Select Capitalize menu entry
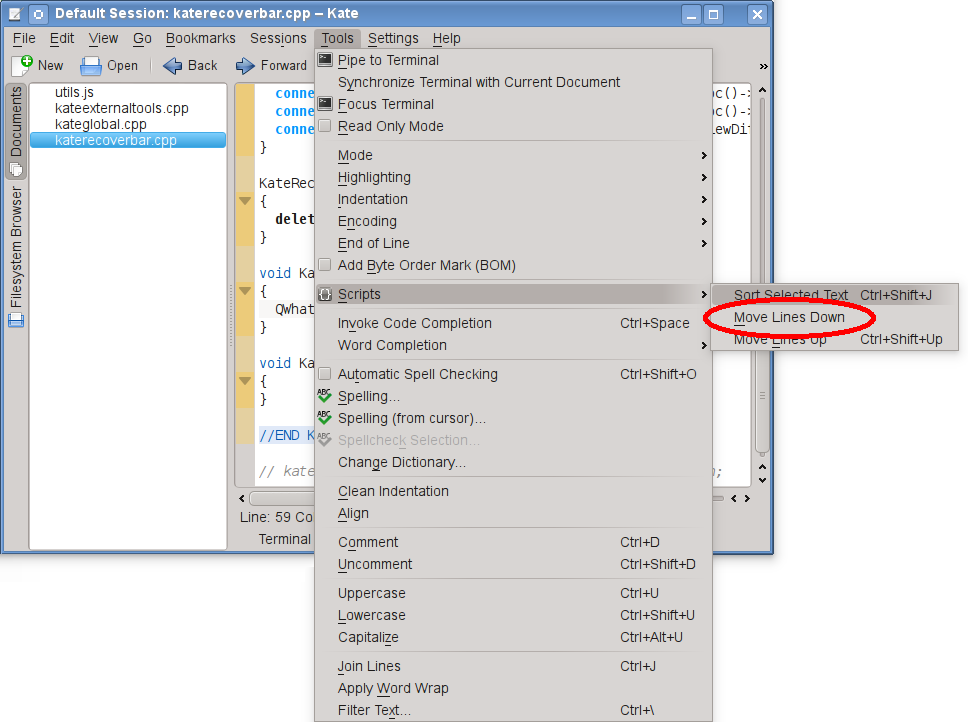The image size is (968, 722). [514, 637]
